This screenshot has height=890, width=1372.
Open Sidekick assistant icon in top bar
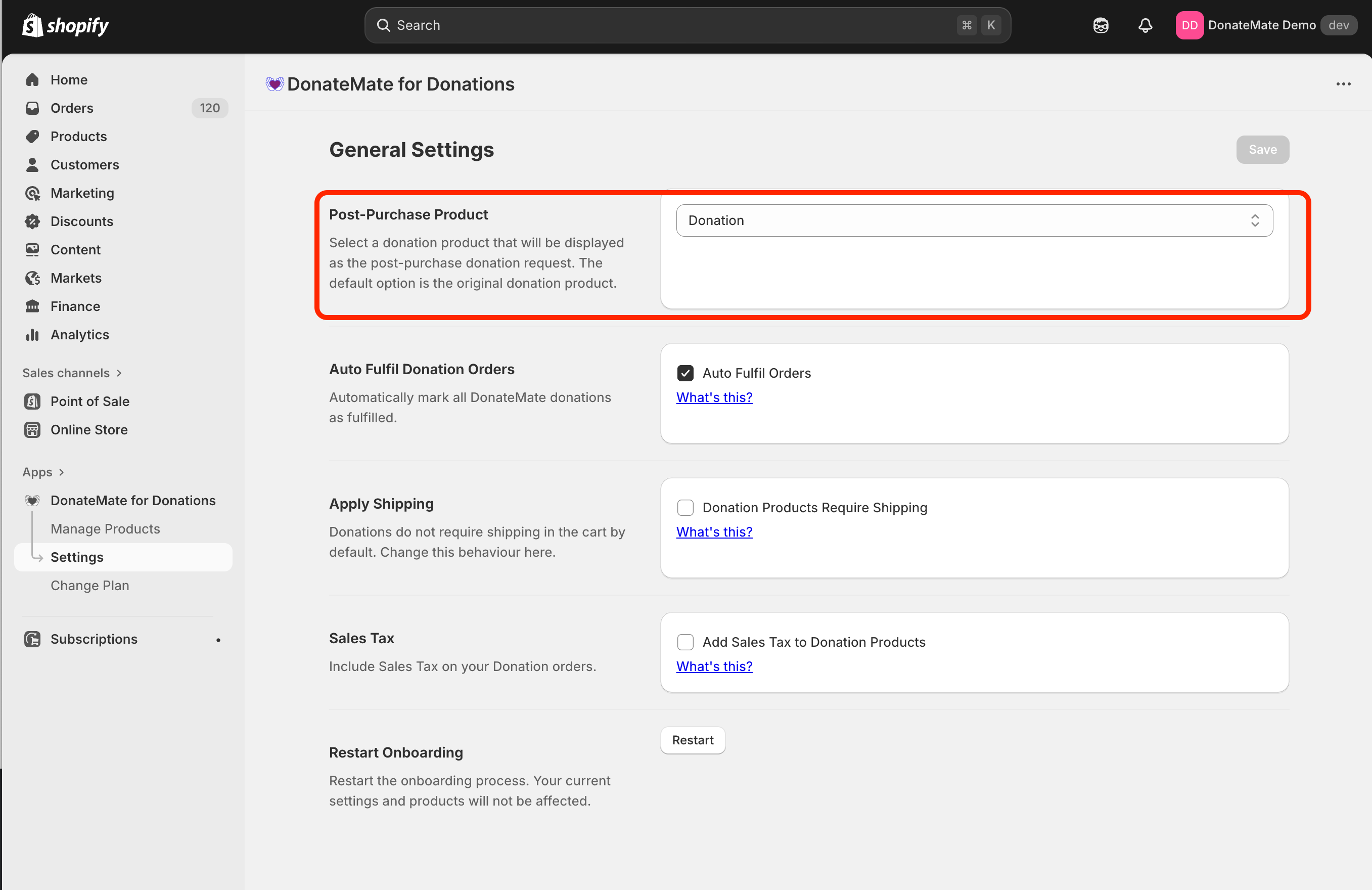pos(1101,25)
